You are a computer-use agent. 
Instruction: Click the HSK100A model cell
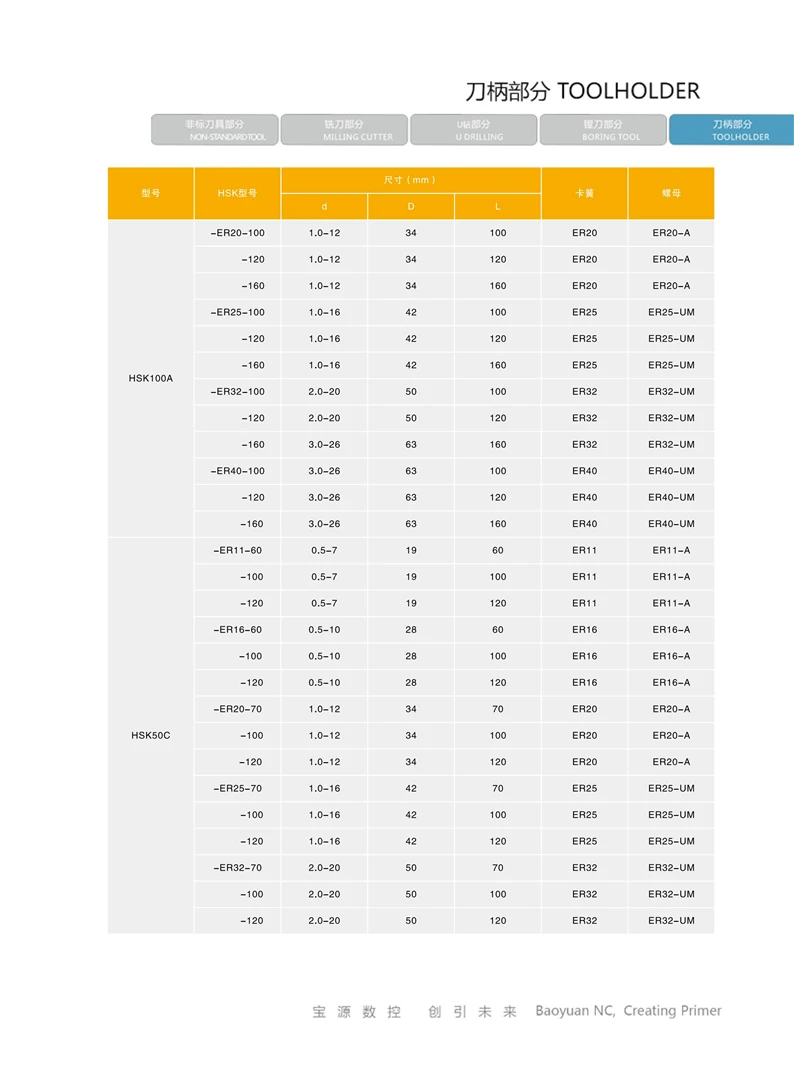(x=151, y=378)
